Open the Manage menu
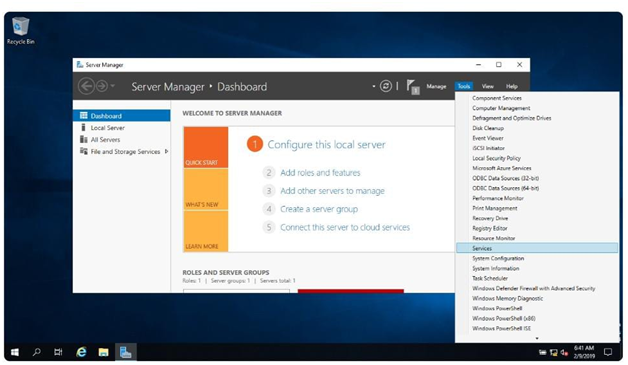The height and width of the screenshot is (365, 628). 436,86
